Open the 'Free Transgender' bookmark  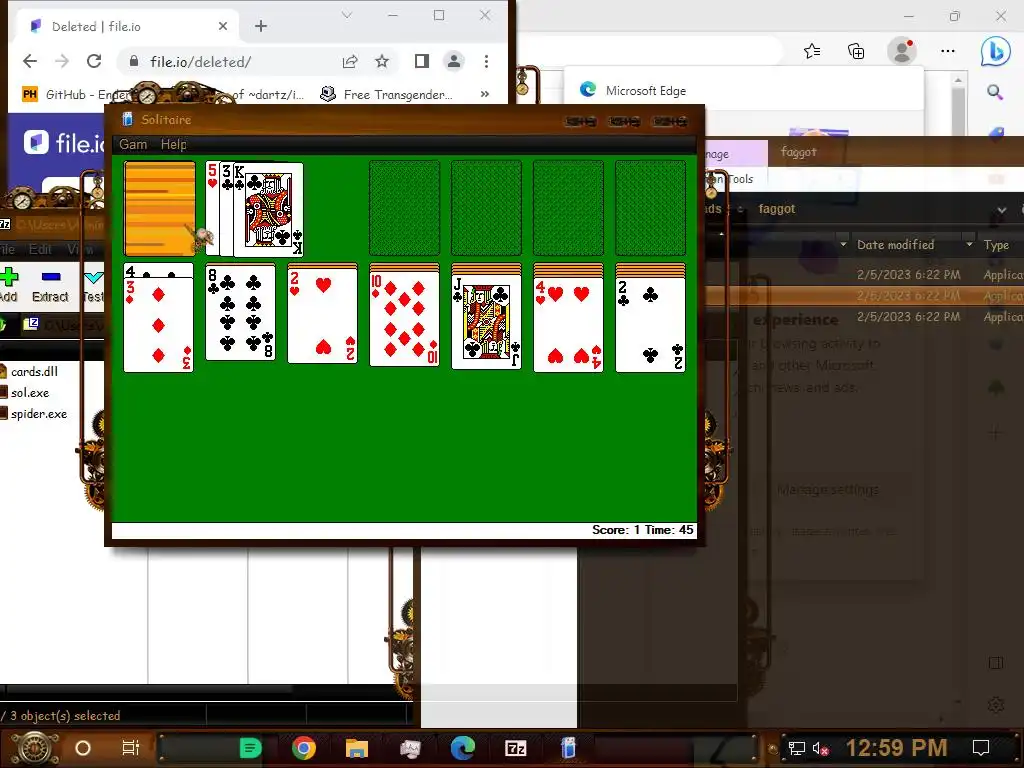[387, 95]
